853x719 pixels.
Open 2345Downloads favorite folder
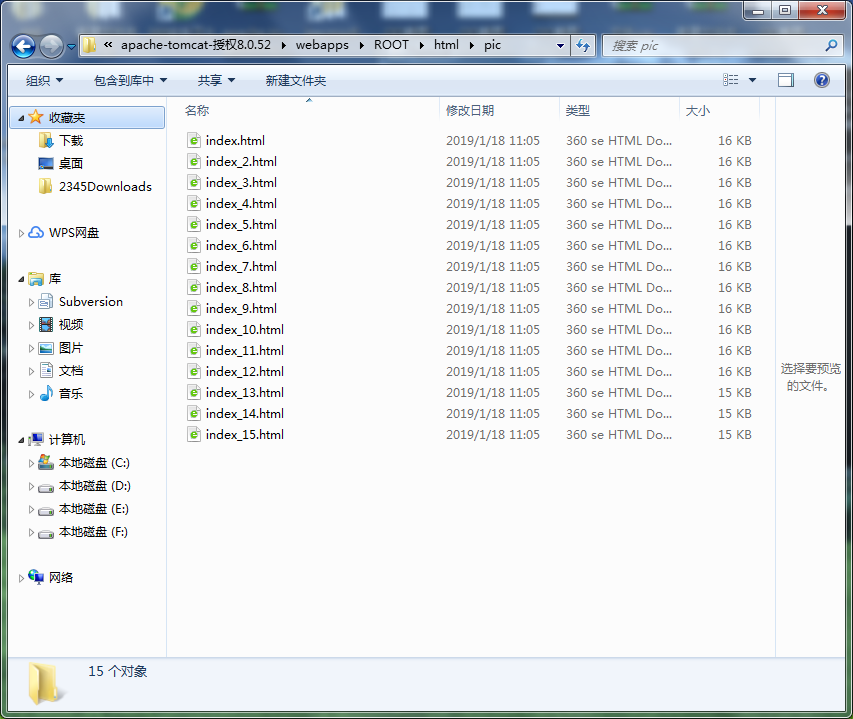(105, 187)
